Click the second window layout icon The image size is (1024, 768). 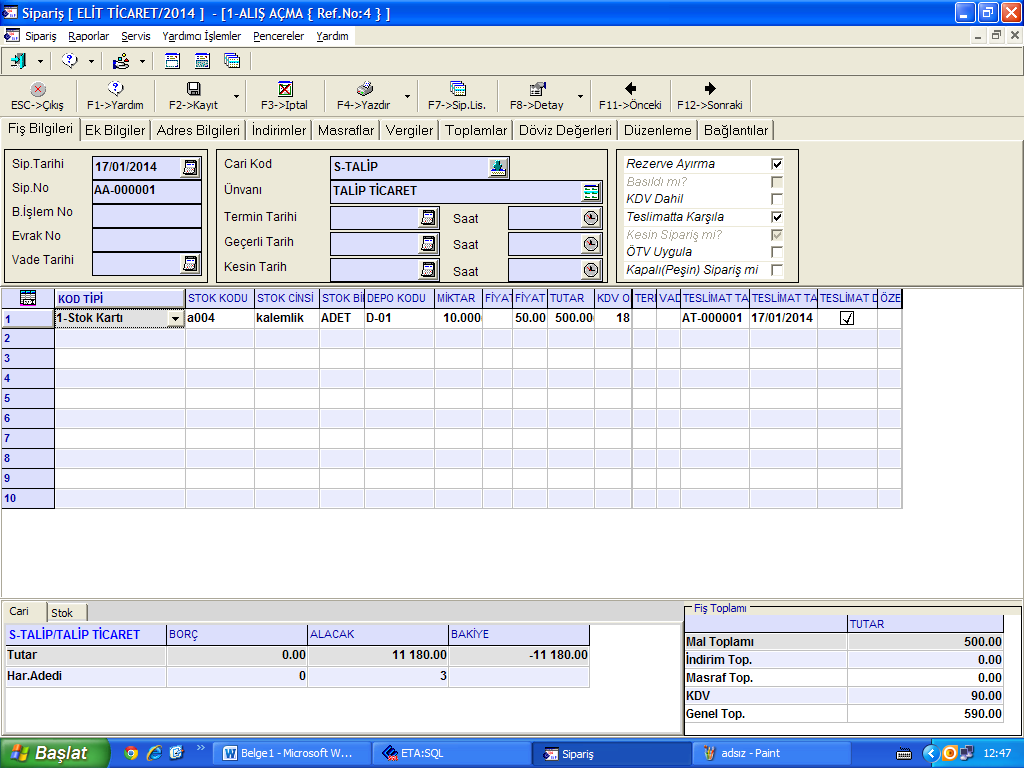point(202,61)
